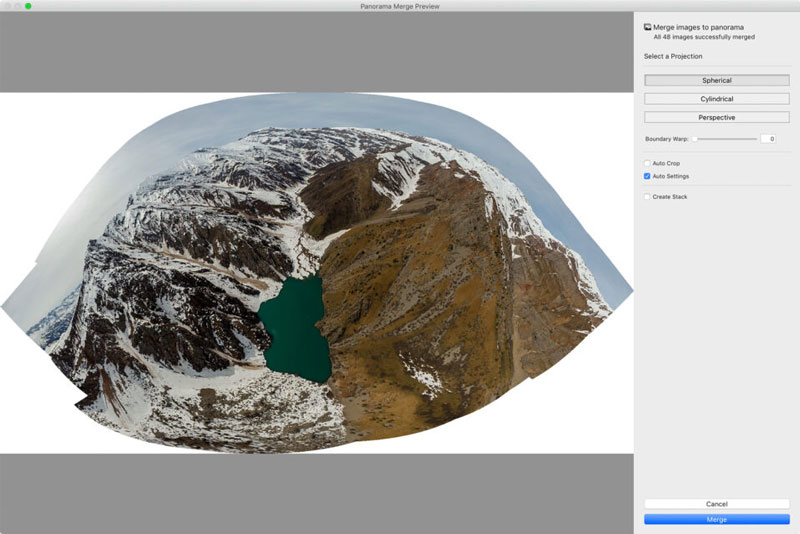This screenshot has height=534, width=800.
Task: Uncheck the Auto Settings checkbox
Action: point(647,176)
